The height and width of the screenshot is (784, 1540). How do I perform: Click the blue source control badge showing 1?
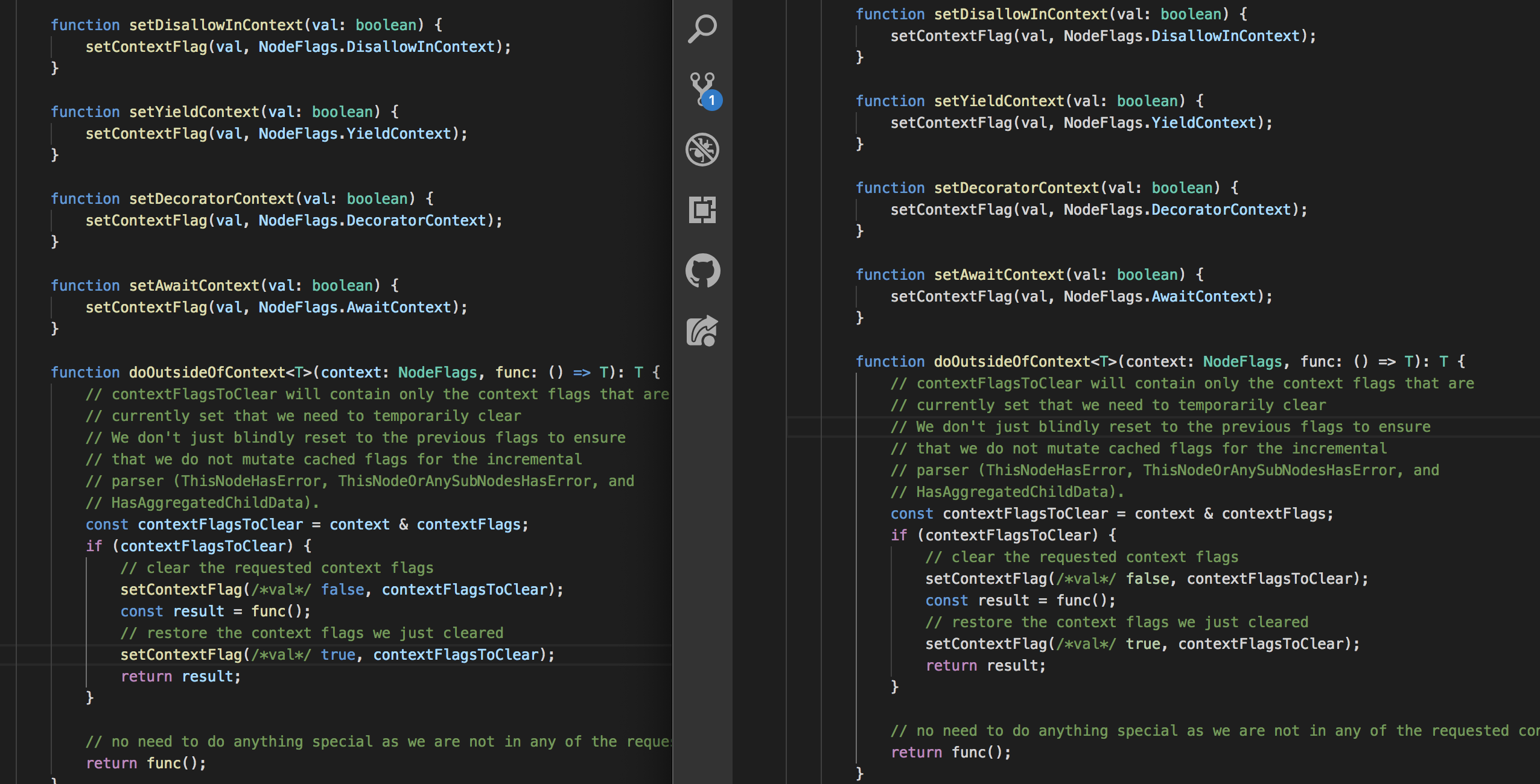coord(712,100)
